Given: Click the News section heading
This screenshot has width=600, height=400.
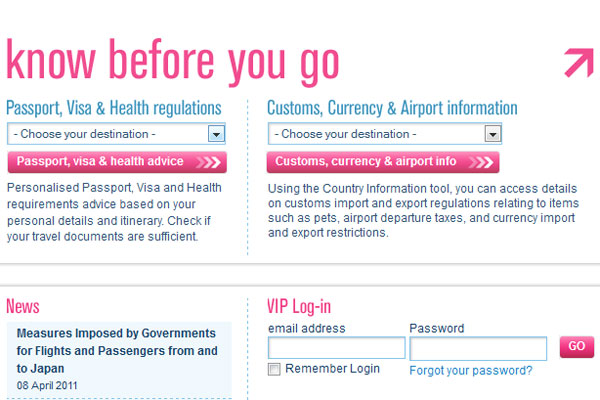Looking at the screenshot, I should coord(23,306).
